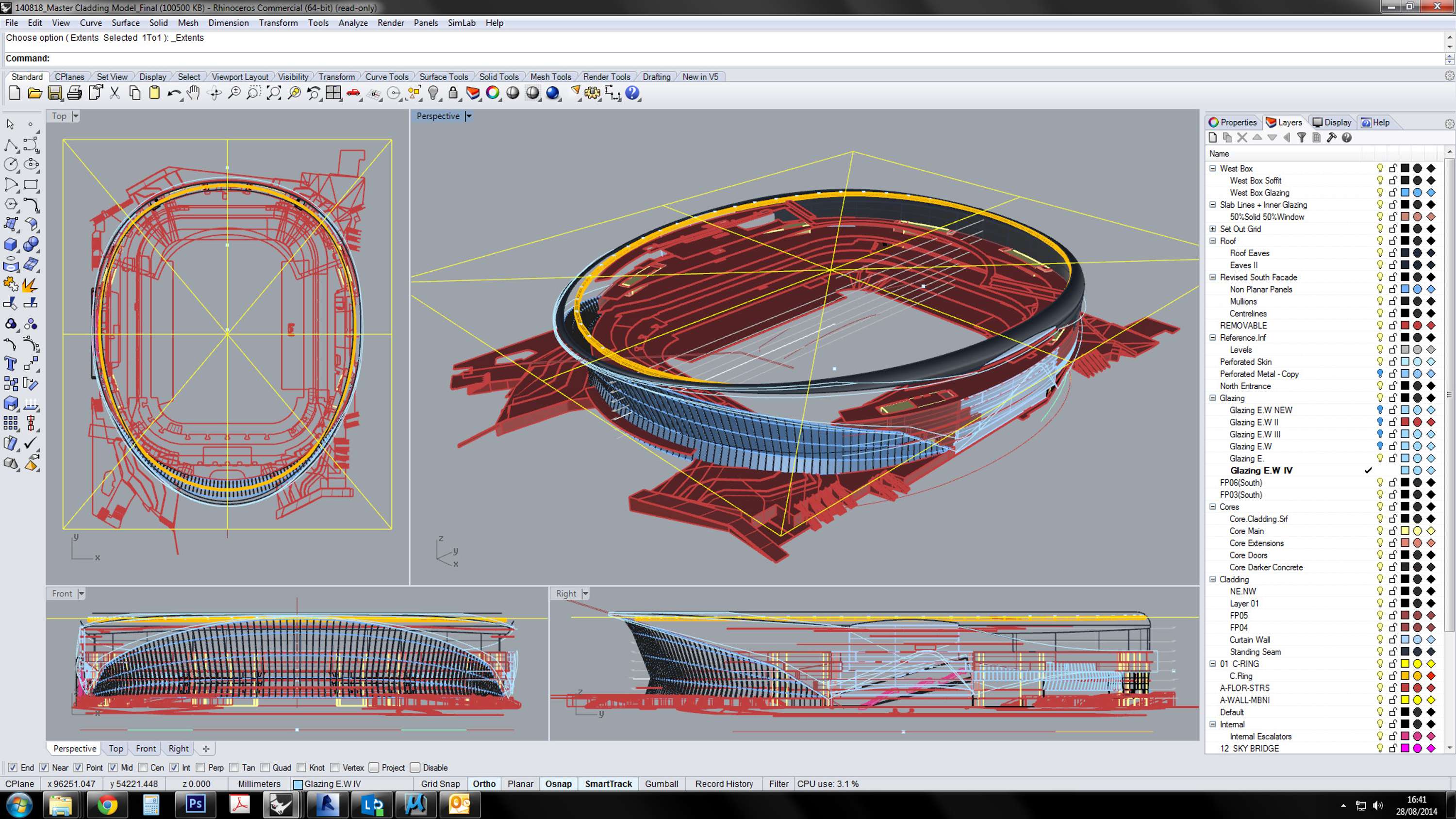The image size is (1456, 819).
Task: Switch to the Properties panel tab
Action: (1233, 122)
